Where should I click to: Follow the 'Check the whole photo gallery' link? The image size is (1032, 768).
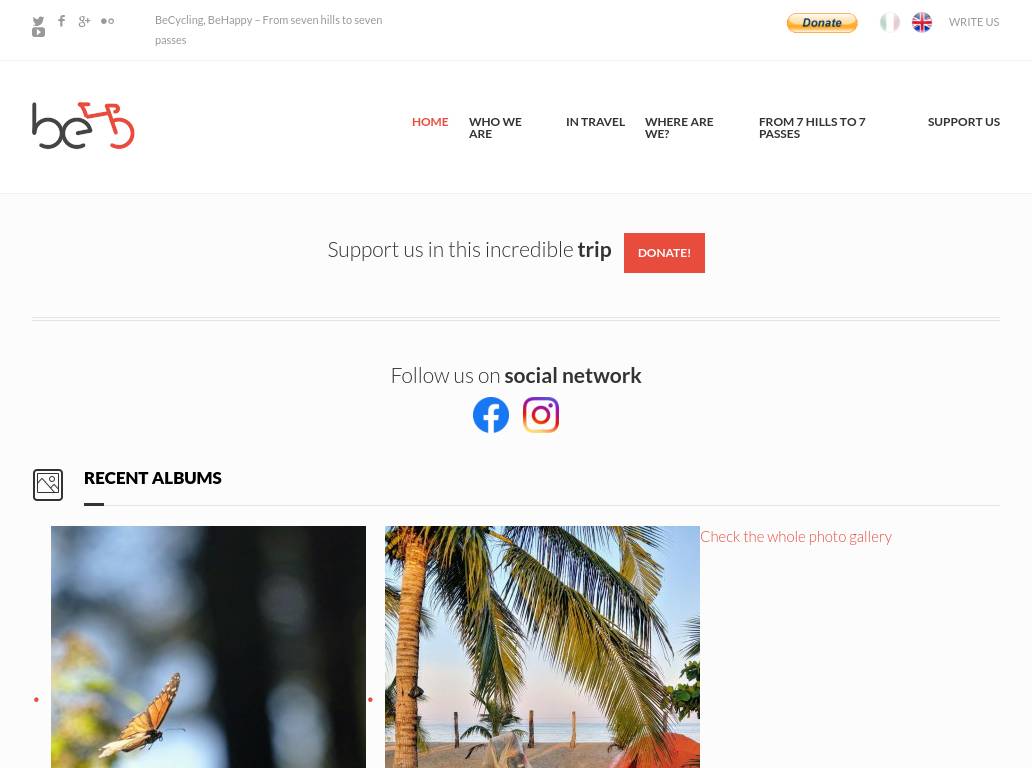(796, 536)
